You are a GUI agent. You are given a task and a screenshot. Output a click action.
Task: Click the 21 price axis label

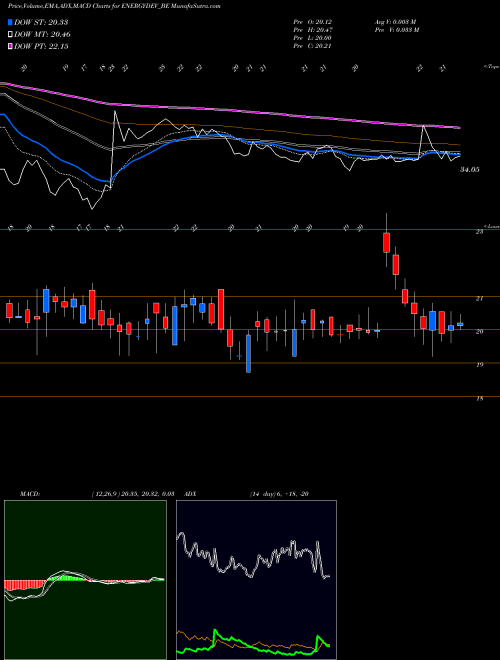479,299
